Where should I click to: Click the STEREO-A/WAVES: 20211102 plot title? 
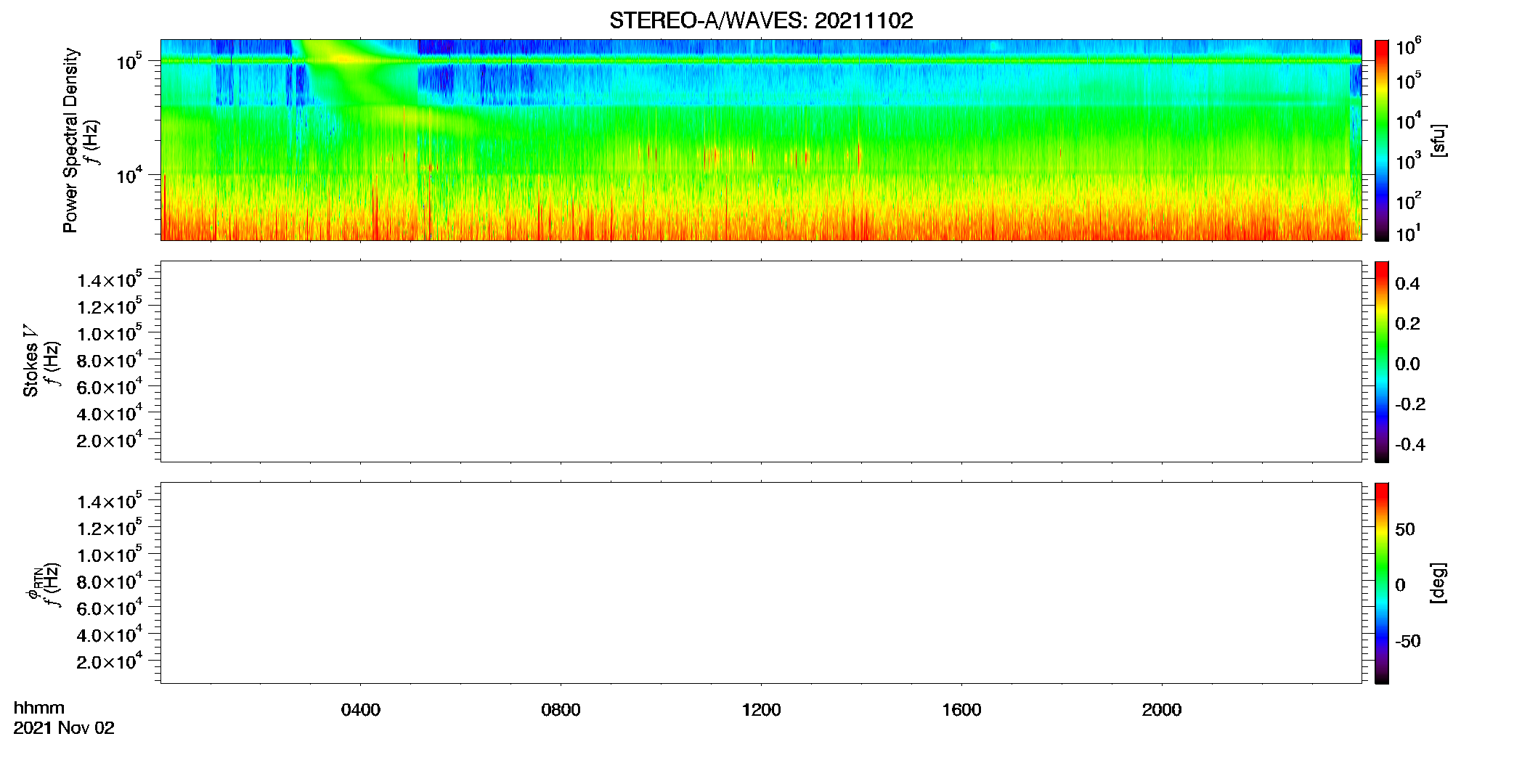[x=761, y=20]
